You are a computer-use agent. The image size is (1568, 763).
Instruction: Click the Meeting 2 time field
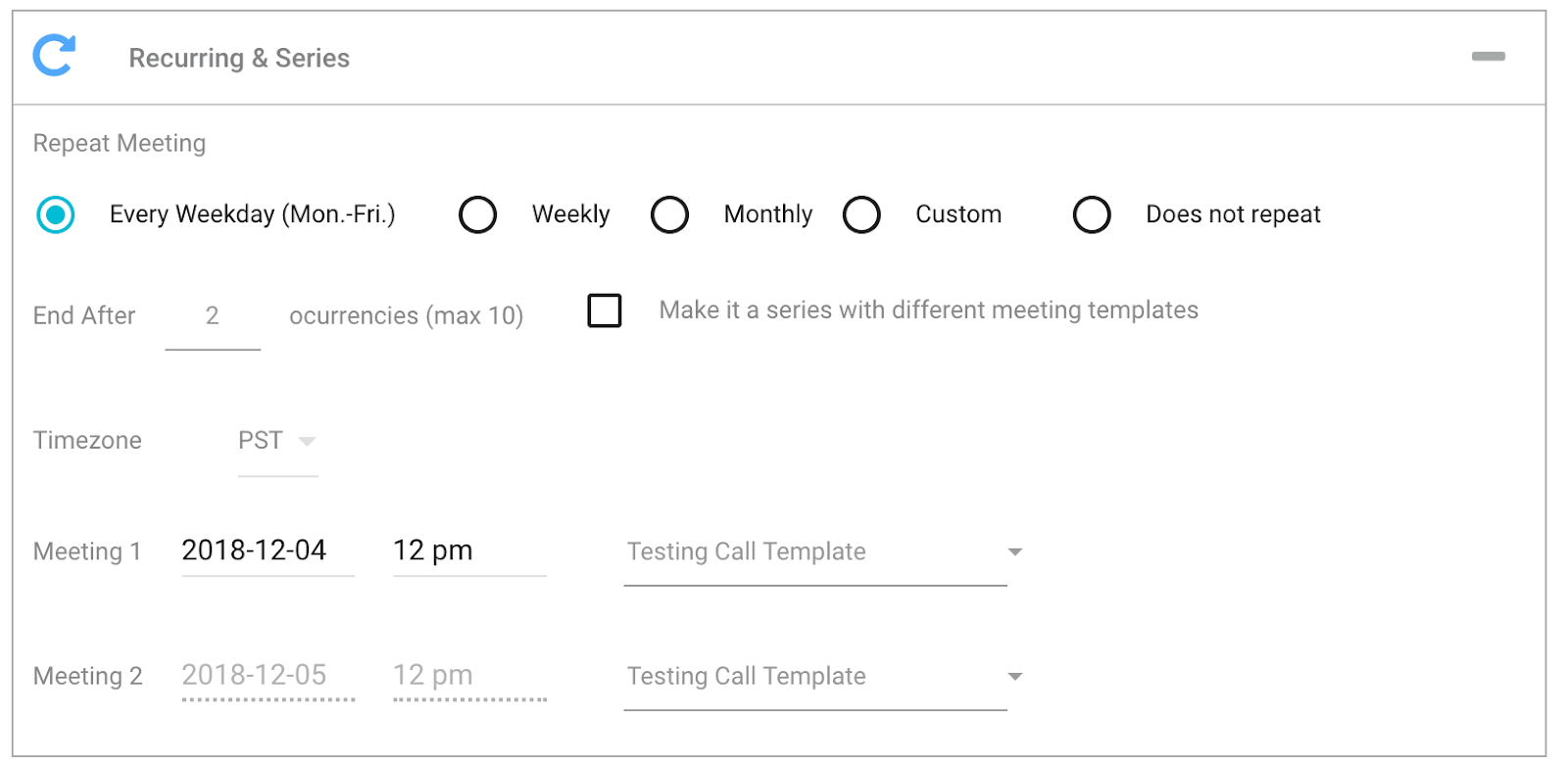coord(468,675)
